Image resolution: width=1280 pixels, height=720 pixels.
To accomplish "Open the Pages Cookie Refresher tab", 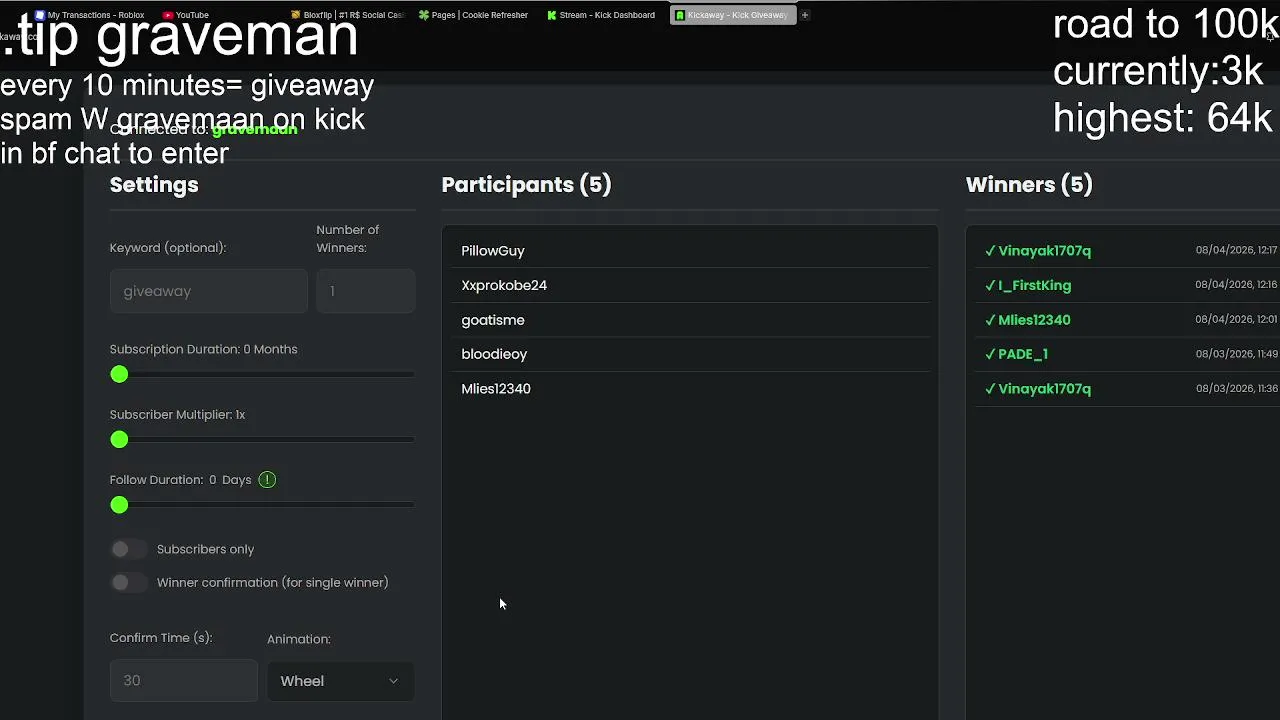I will point(474,15).
